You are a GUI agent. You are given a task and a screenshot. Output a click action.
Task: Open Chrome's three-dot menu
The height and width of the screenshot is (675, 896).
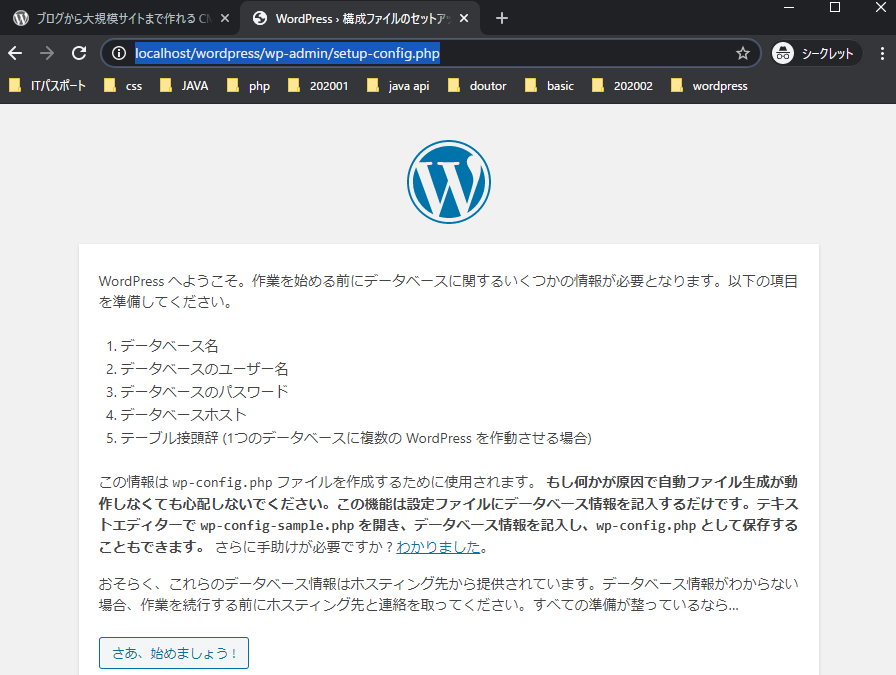[882, 53]
